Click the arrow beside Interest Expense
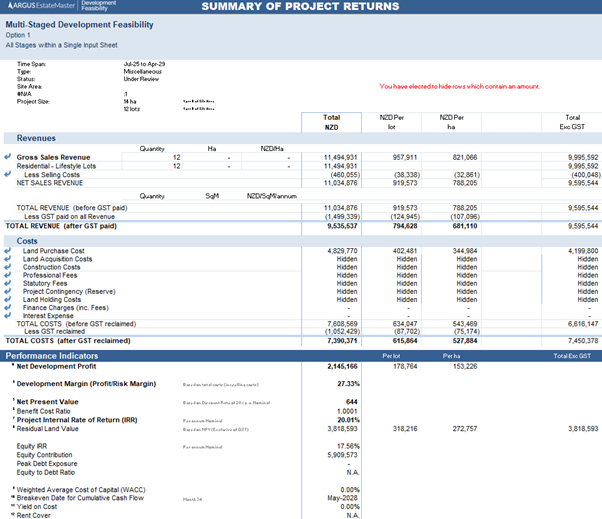This screenshot has height=519, width=602. coord(7,316)
